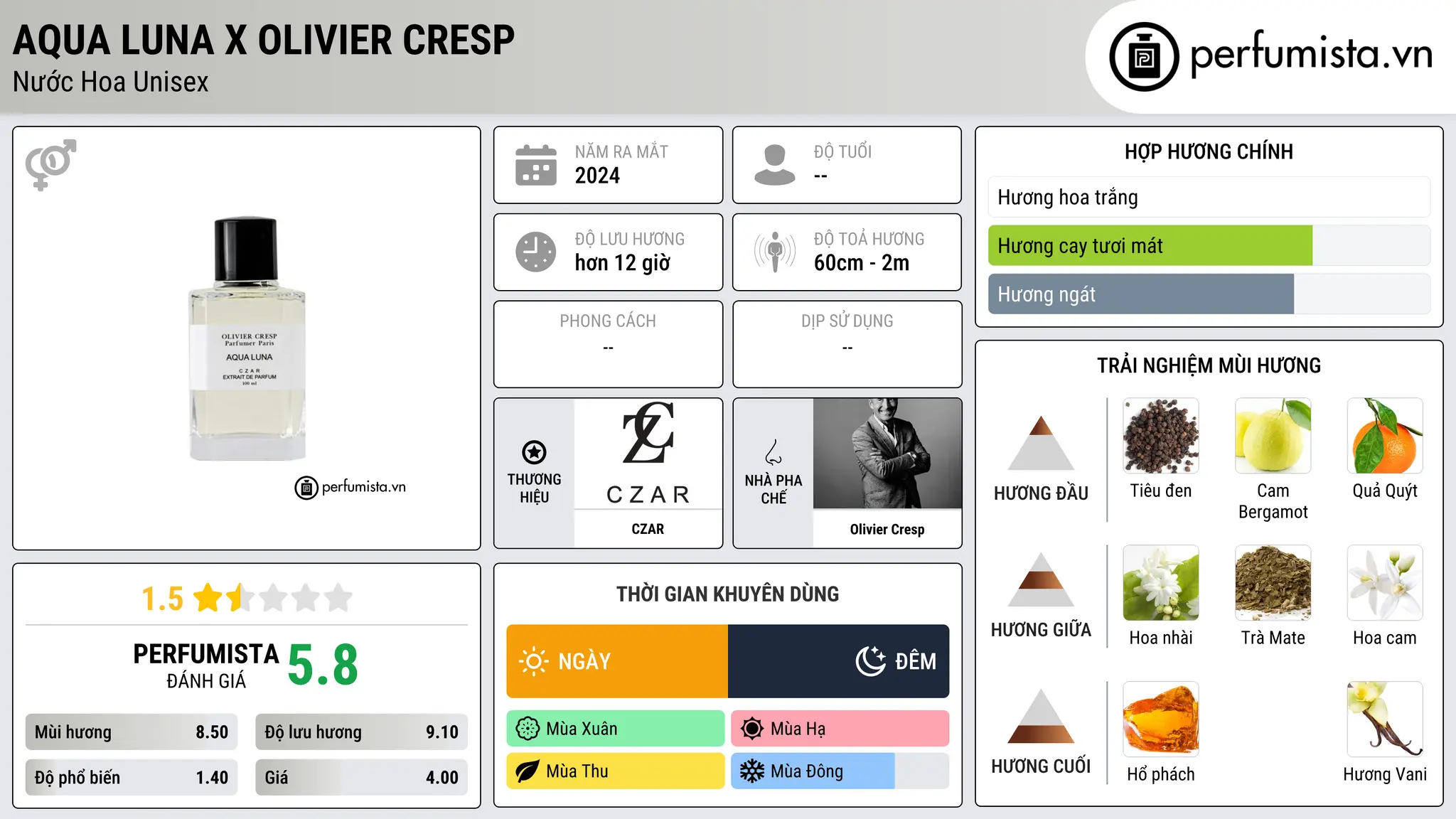The width and height of the screenshot is (1456, 819).
Task: Click the perfumista.vn bottle logo icon
Action: (x=1144, y=57)
